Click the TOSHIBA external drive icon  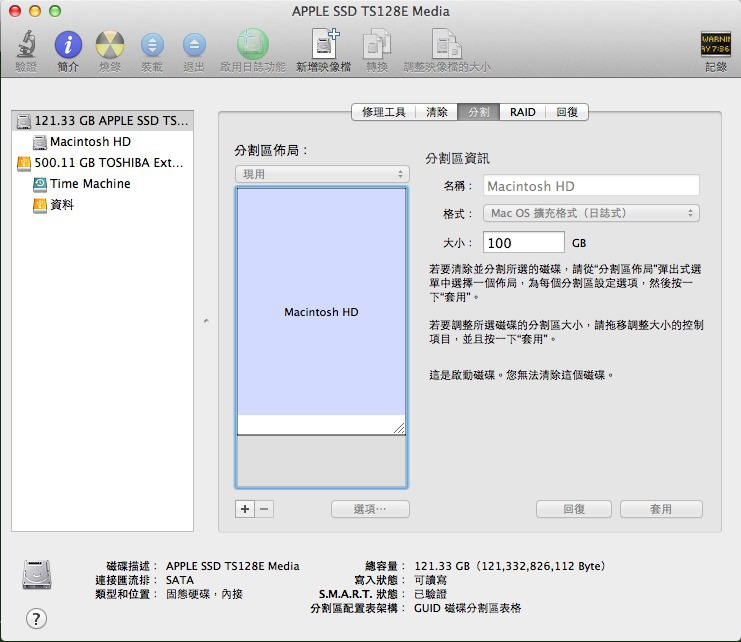[24, 163]
